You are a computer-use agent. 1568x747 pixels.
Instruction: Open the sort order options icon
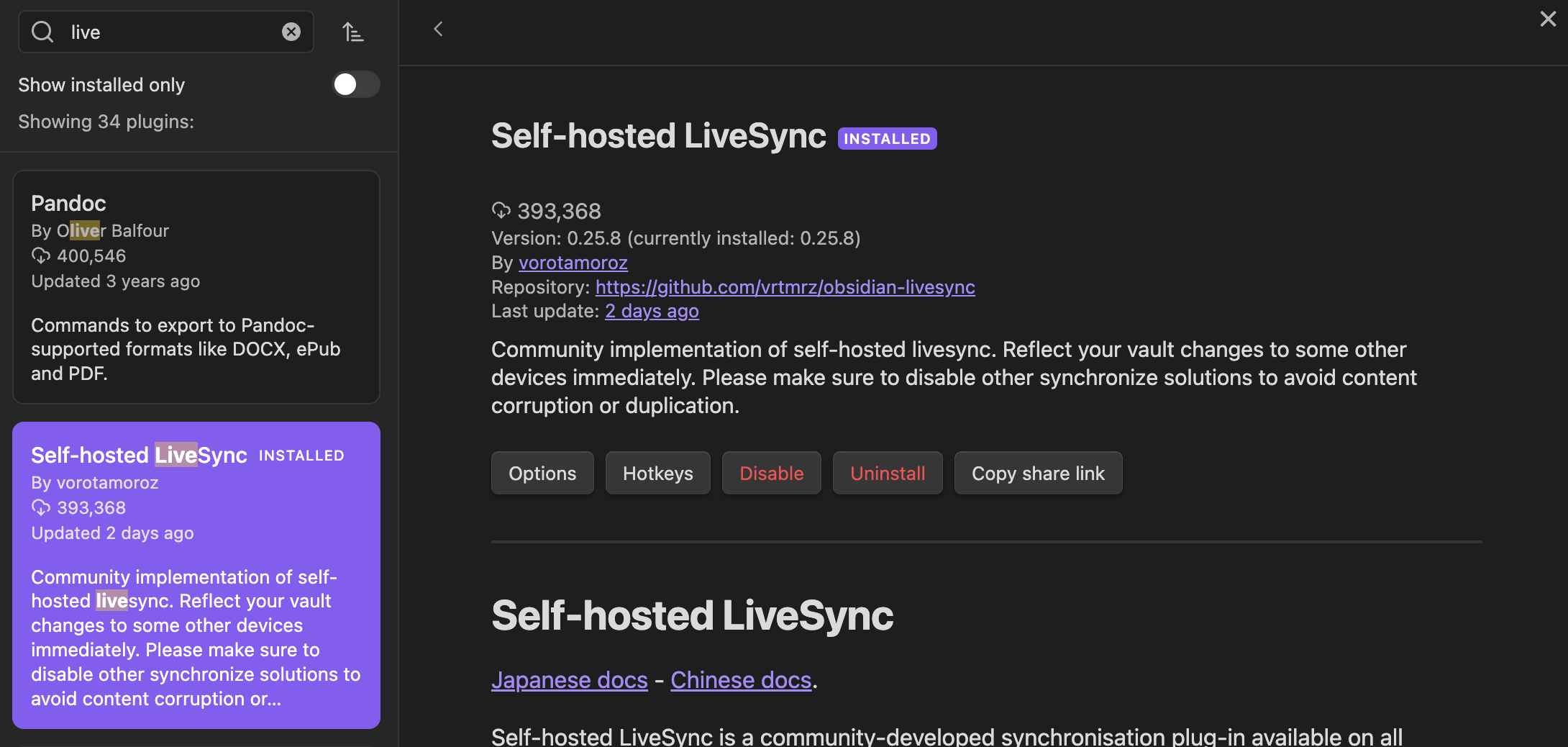click(x=352, y=32)
